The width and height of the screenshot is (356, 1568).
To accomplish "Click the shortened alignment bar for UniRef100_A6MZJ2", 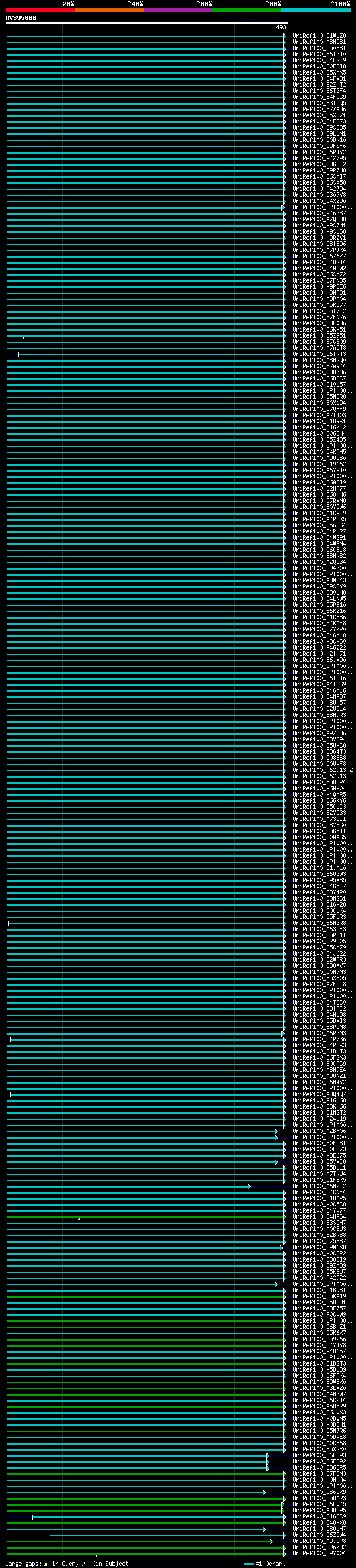I will 128,1187.
